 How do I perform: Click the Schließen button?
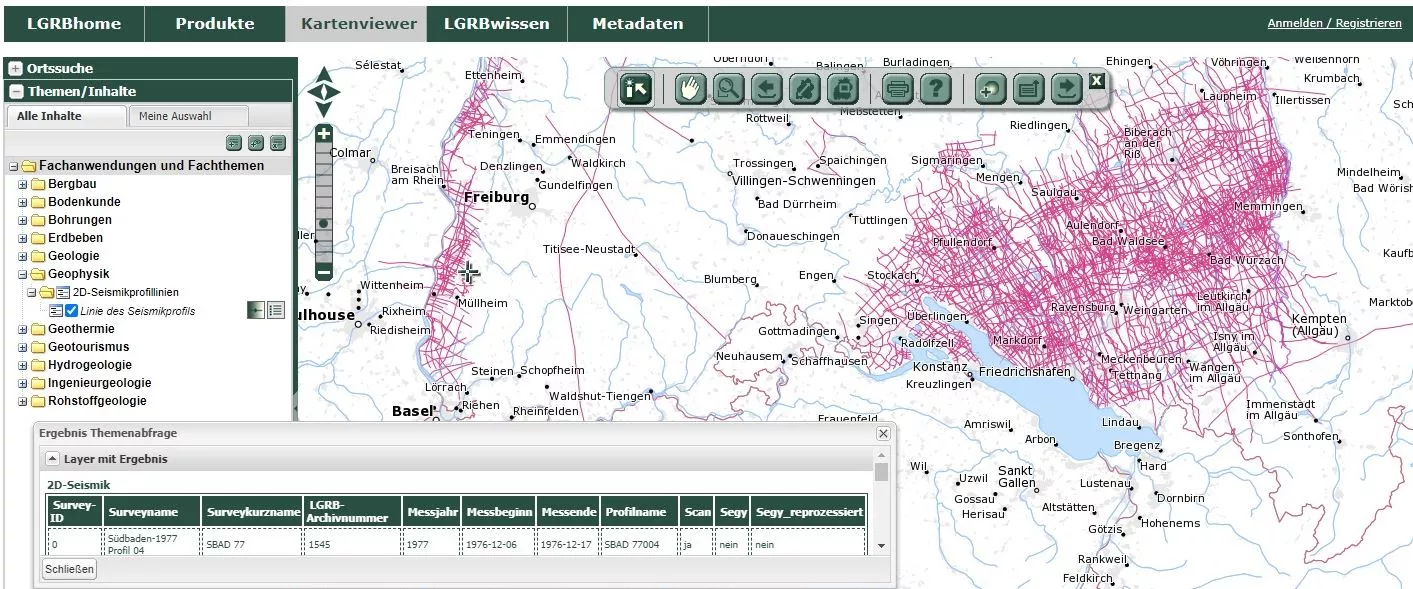(69, 569)
